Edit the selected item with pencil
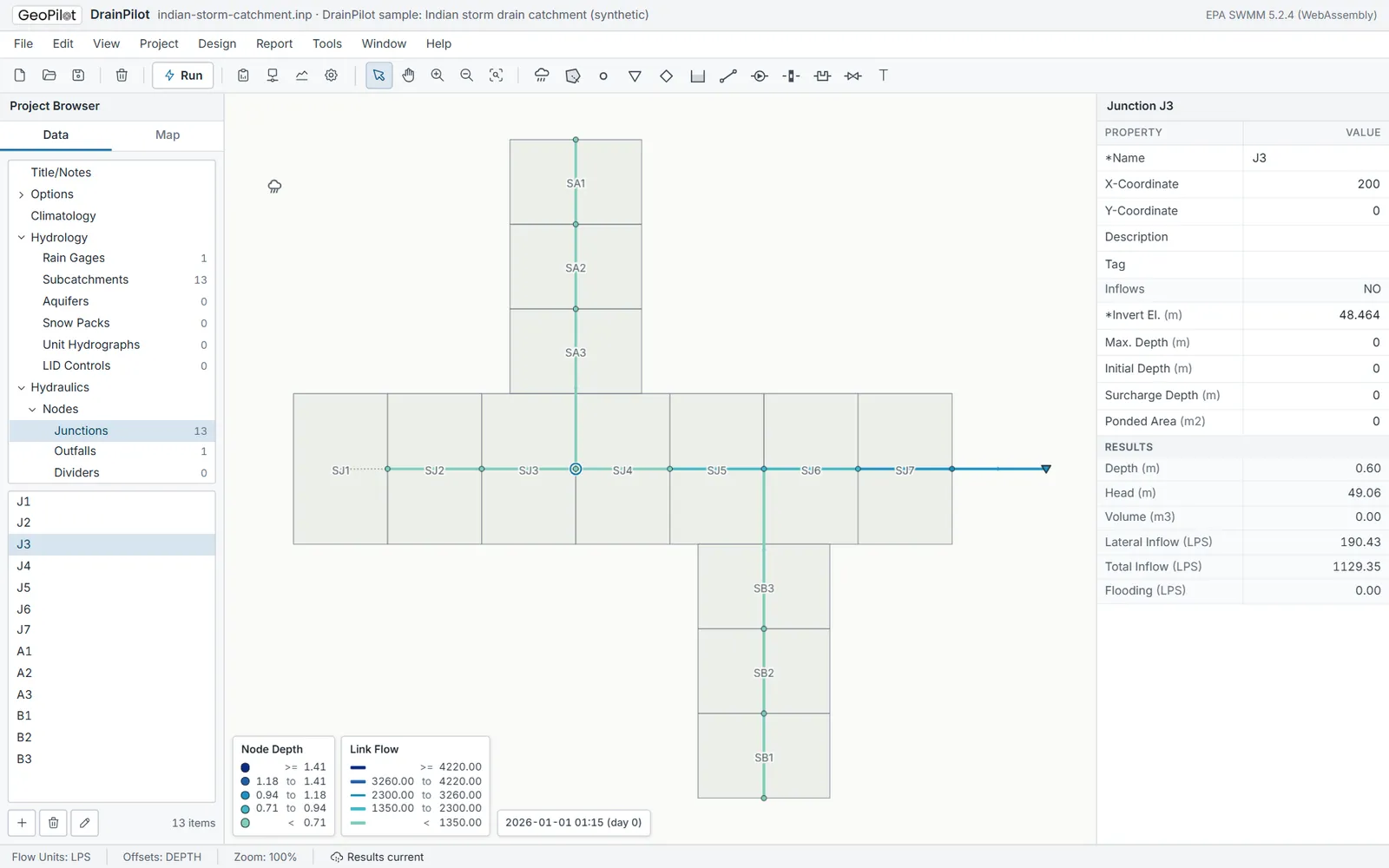 (85, 823)
